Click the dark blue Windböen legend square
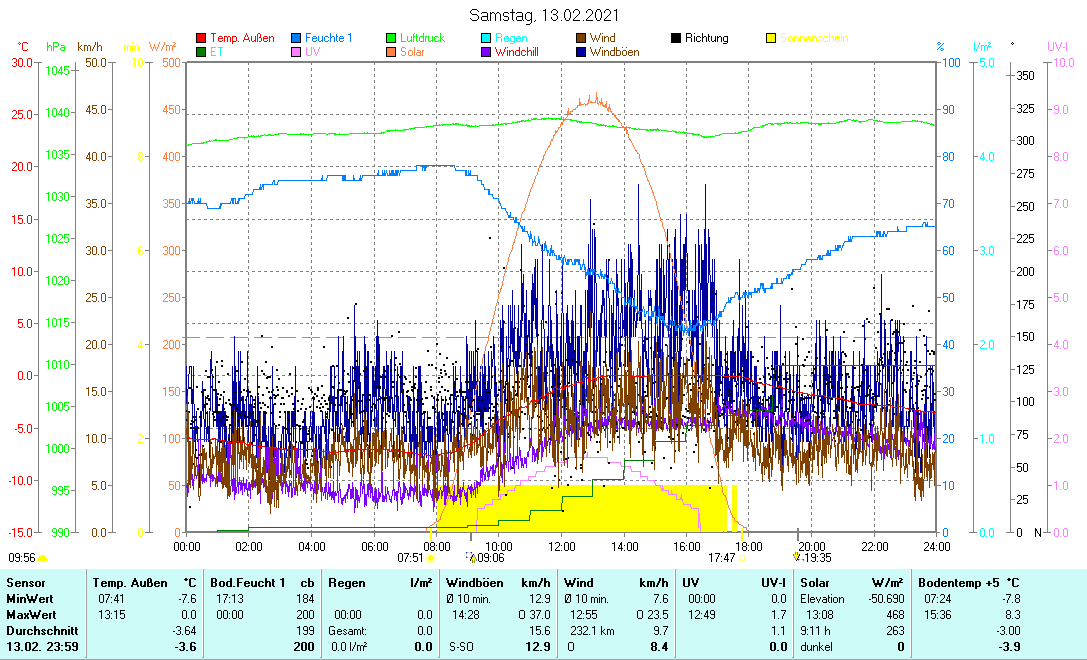Viewport: 1087px width, 660px height. click(x=581, y=52)
